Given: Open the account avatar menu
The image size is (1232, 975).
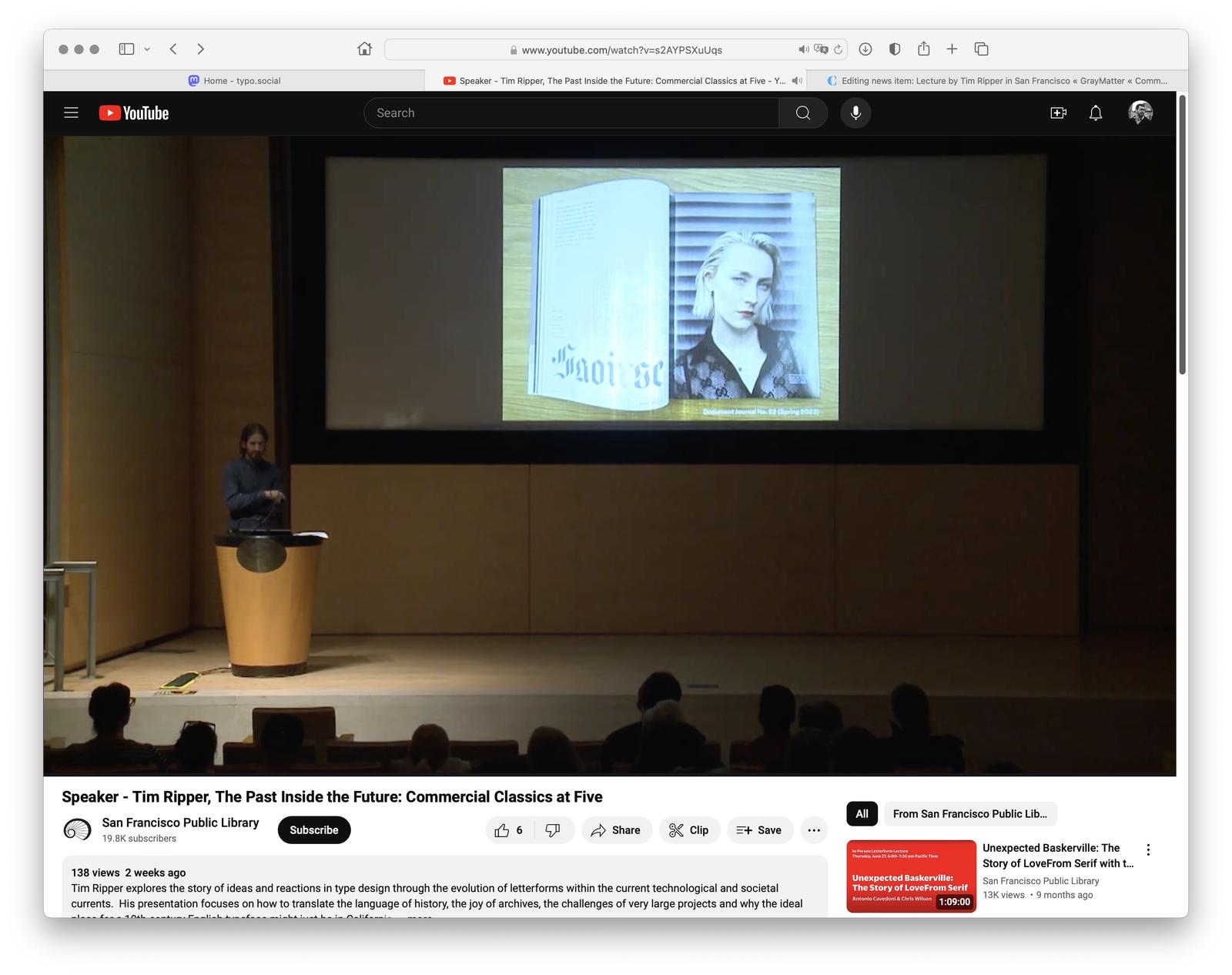Looking at the screenshot, I should [x=1140, y=113].
